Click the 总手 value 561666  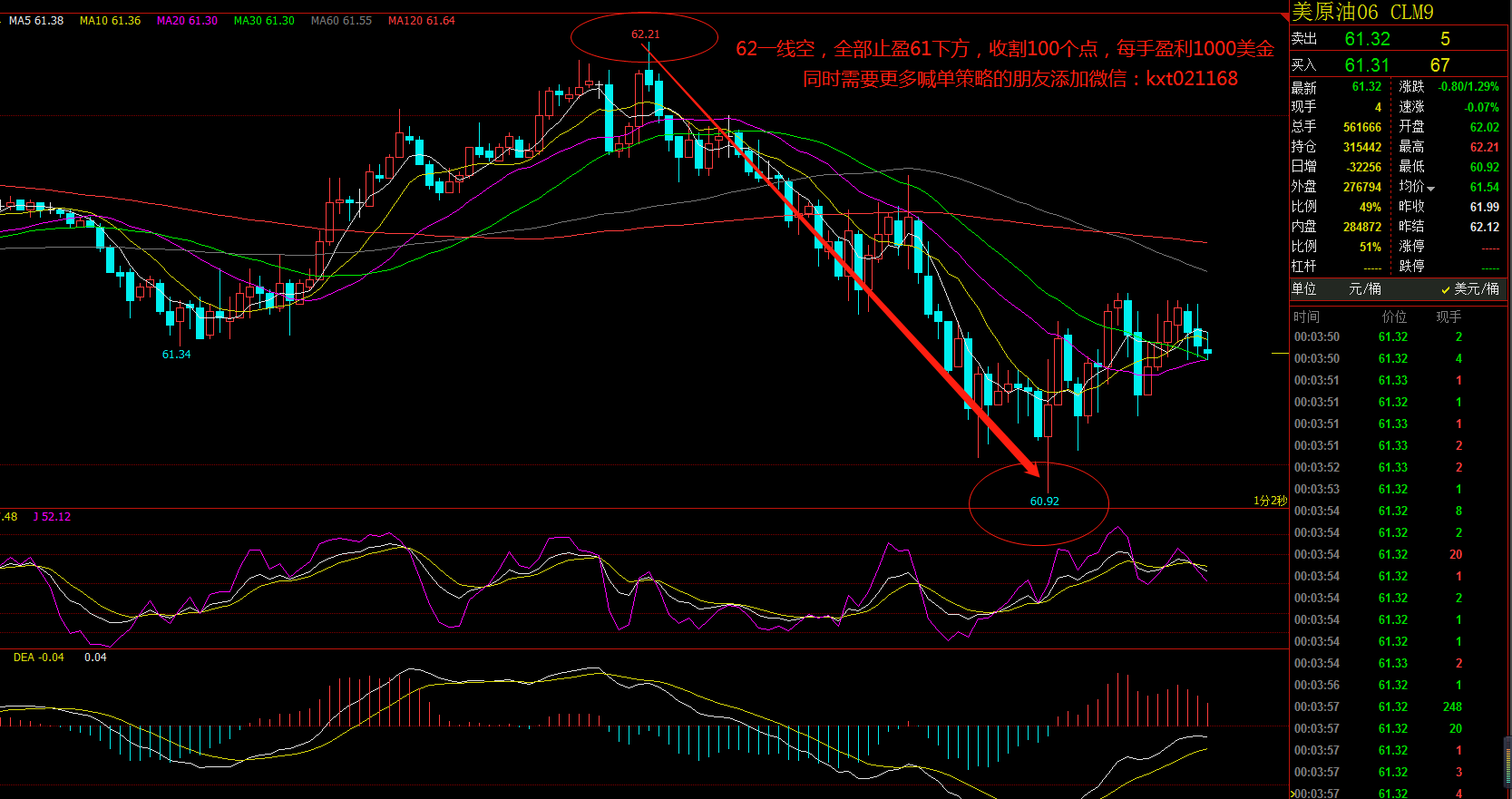(x=1362, y=127)
